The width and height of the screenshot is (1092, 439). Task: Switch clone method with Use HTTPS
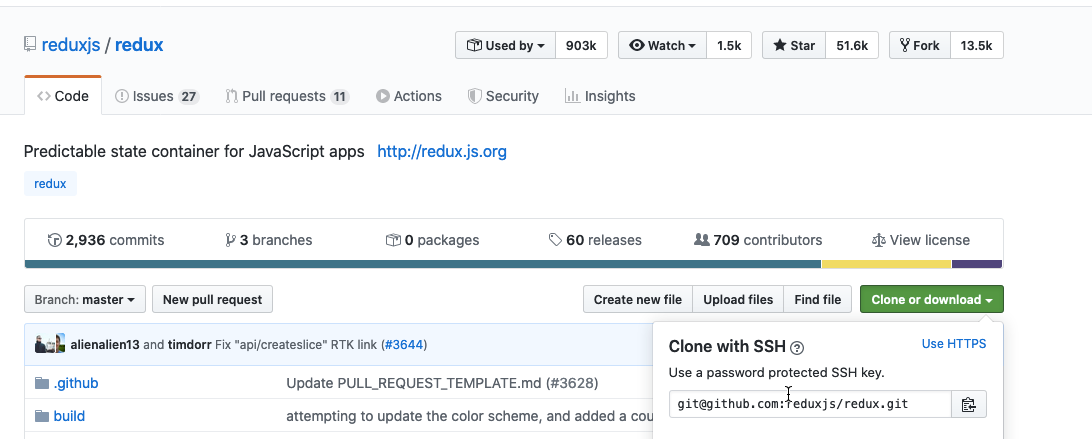(954, 344)
